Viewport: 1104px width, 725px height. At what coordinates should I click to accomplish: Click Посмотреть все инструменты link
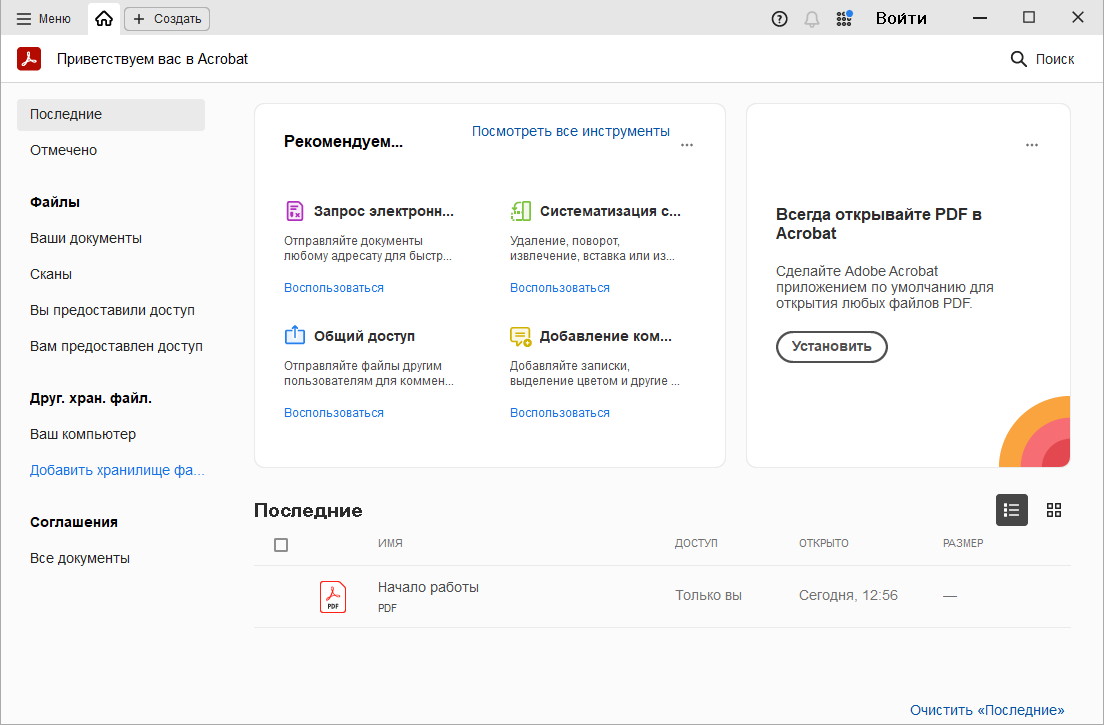(570, 131)
